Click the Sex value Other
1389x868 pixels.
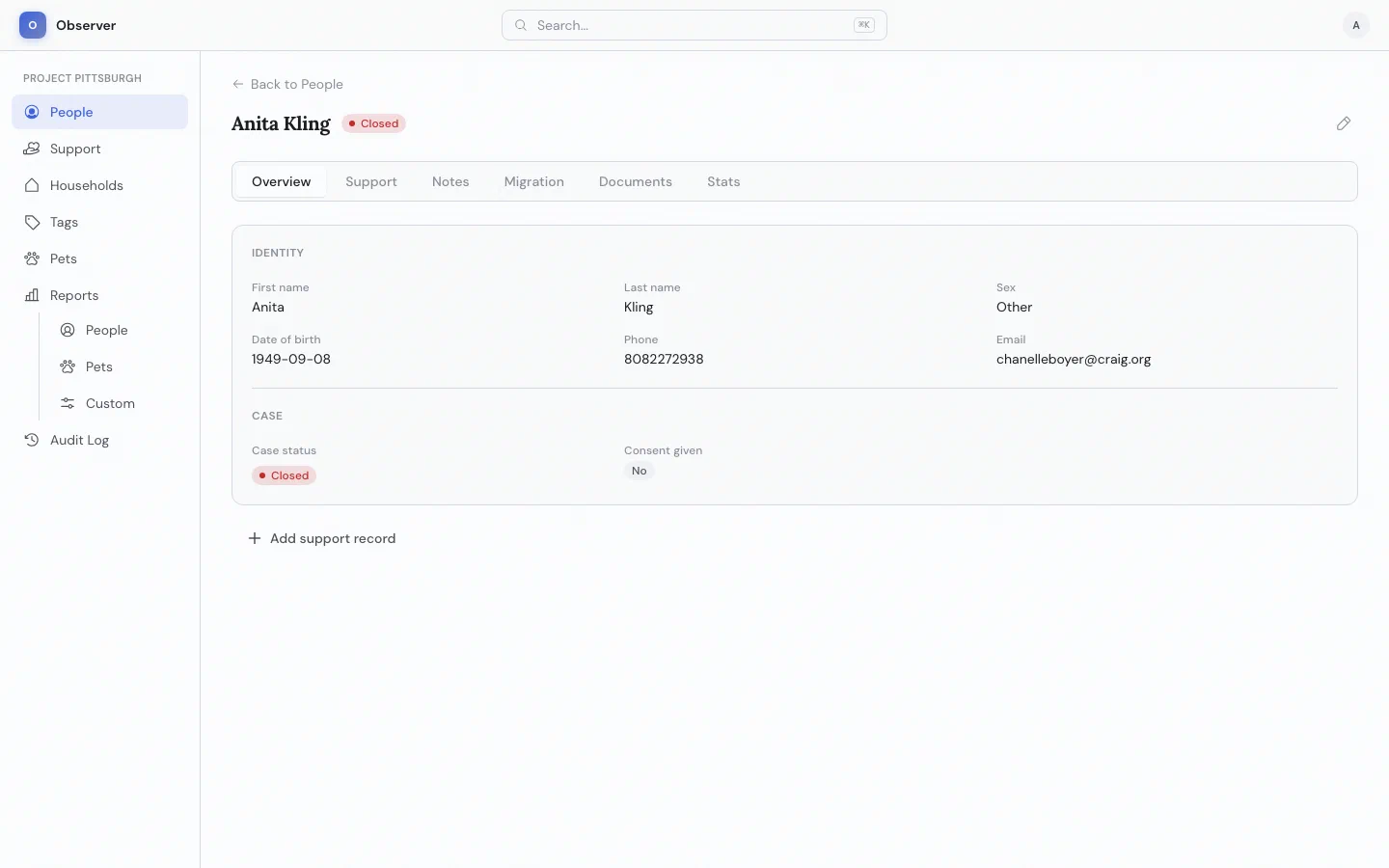click(x=1014, y=307)
